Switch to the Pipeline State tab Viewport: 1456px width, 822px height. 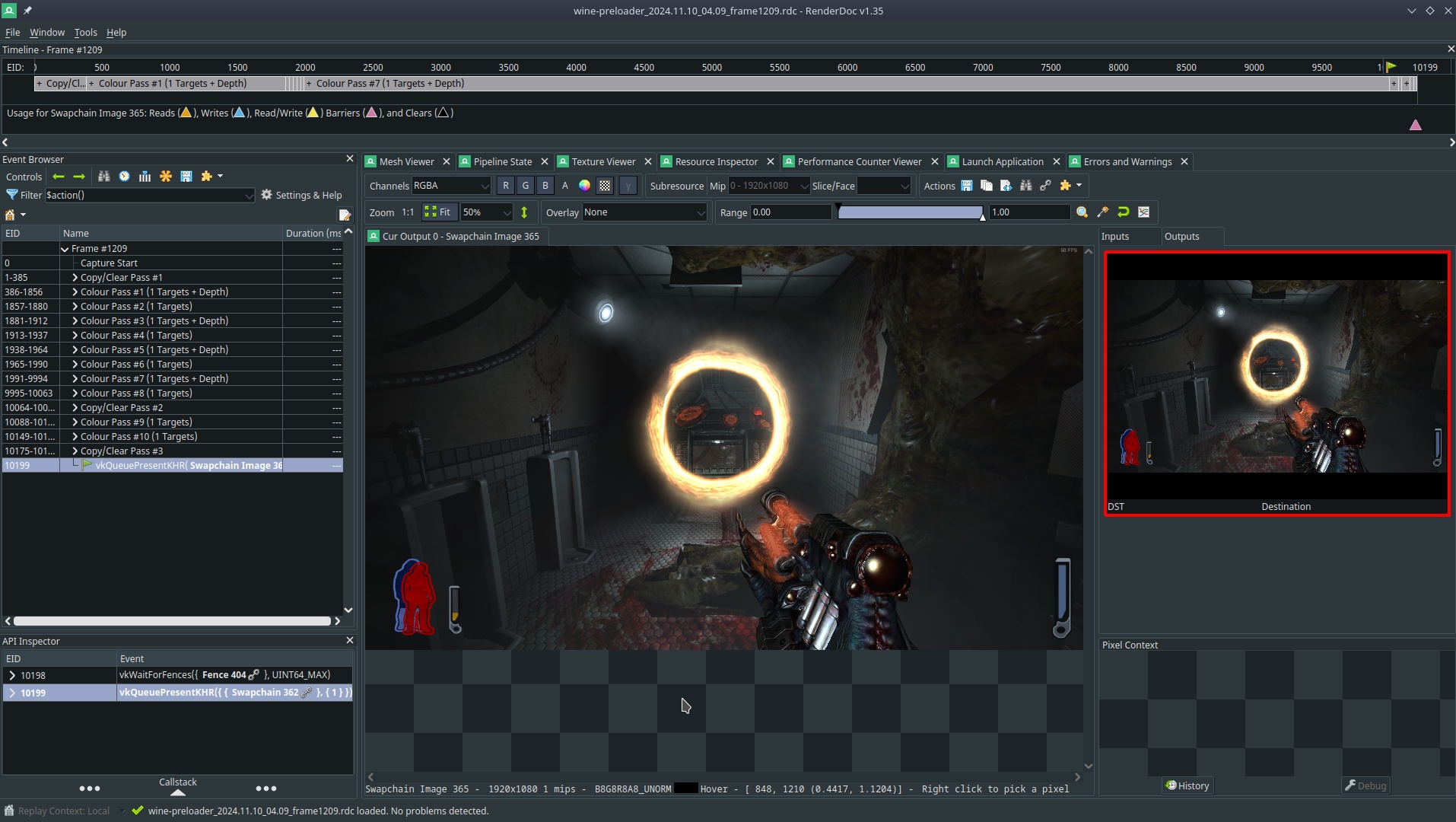coord(502,161)
